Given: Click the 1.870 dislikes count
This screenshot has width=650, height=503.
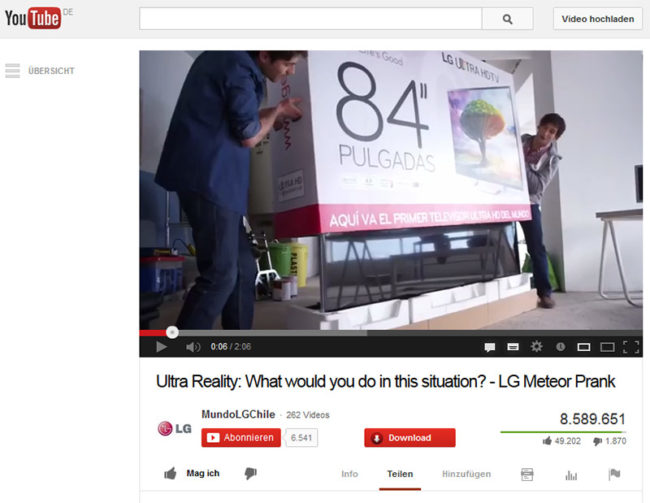Looking at the screenshot, I should [x=616, y=441].
